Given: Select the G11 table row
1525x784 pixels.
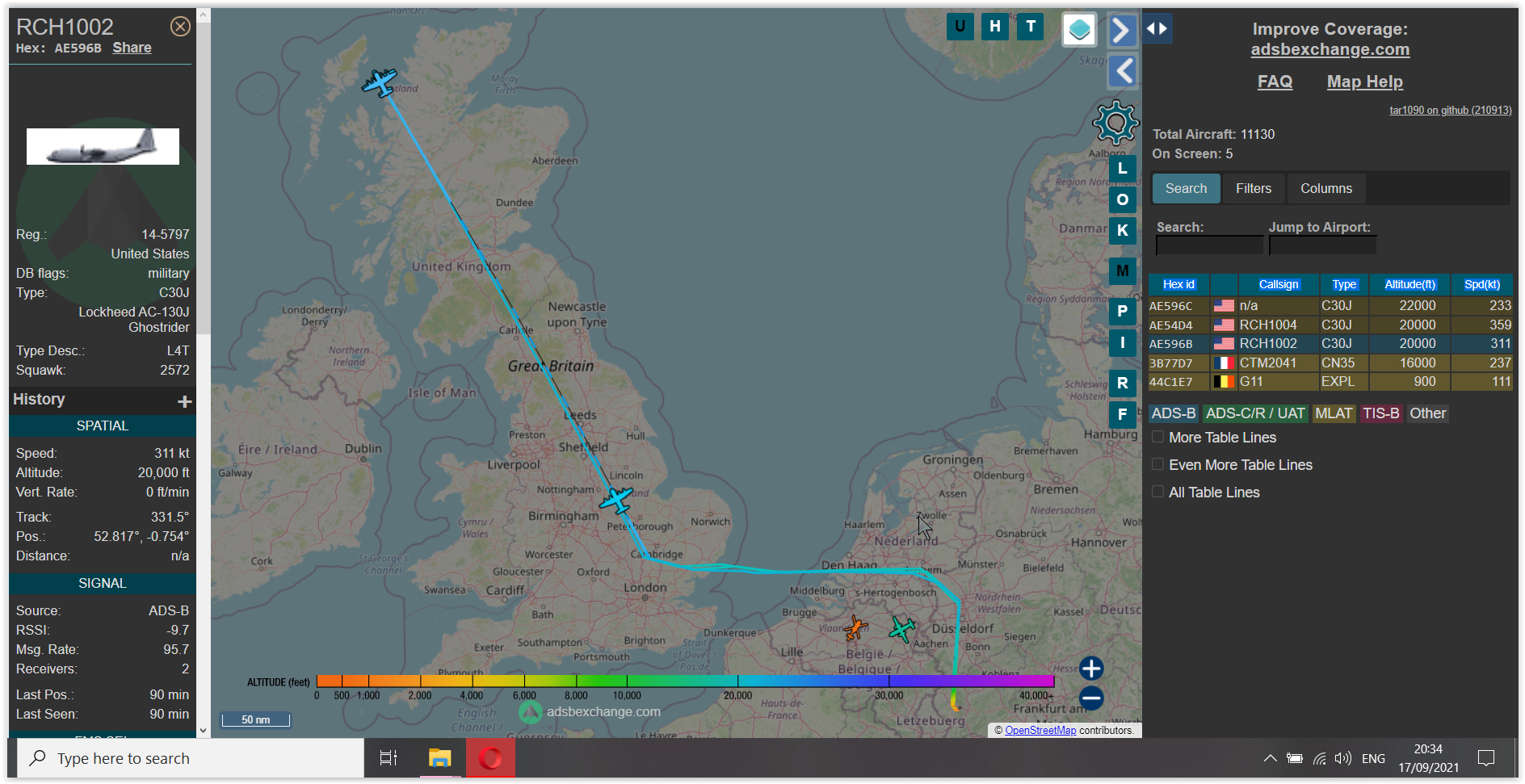Looking at the screenshot, I should tap(1330, 381).
